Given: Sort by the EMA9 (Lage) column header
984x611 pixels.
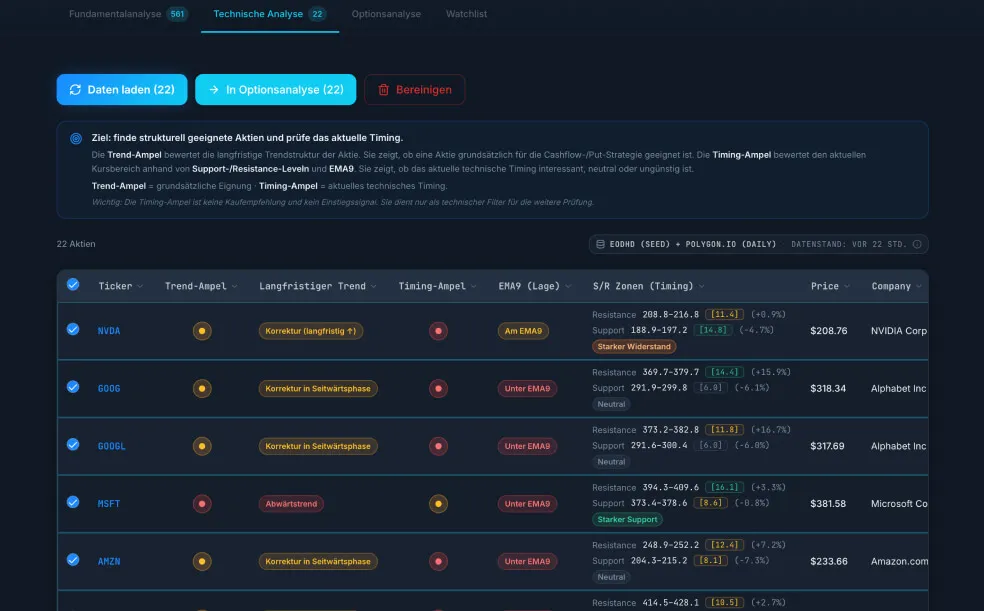Looking at the screenshot, I should tap(535, 286).
